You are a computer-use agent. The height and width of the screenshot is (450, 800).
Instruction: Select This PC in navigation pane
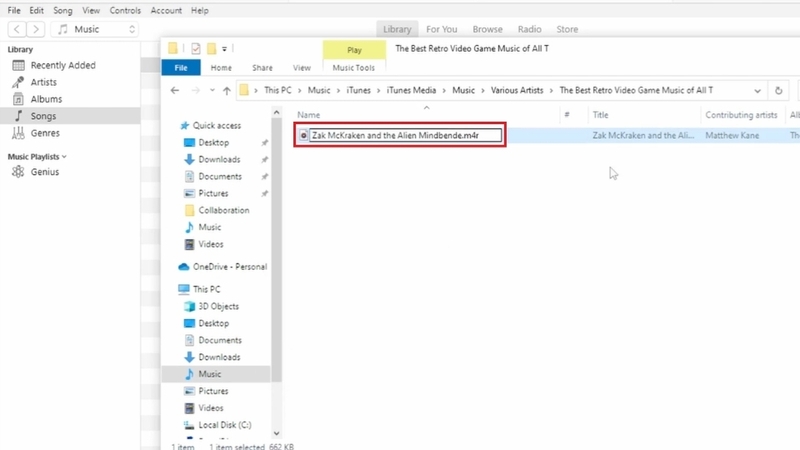[207, 289]
